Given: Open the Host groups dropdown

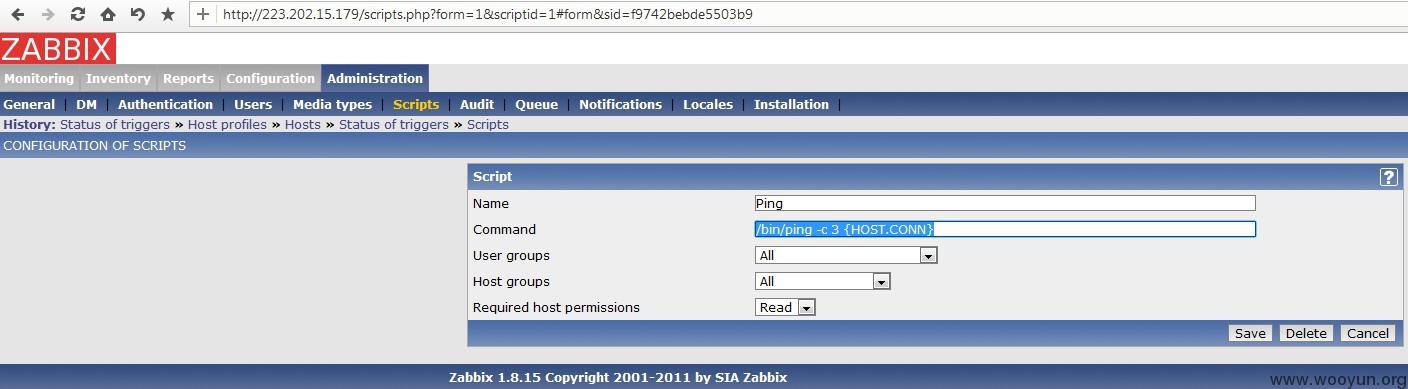Looking at the screenshot, I should coord(822,281).
